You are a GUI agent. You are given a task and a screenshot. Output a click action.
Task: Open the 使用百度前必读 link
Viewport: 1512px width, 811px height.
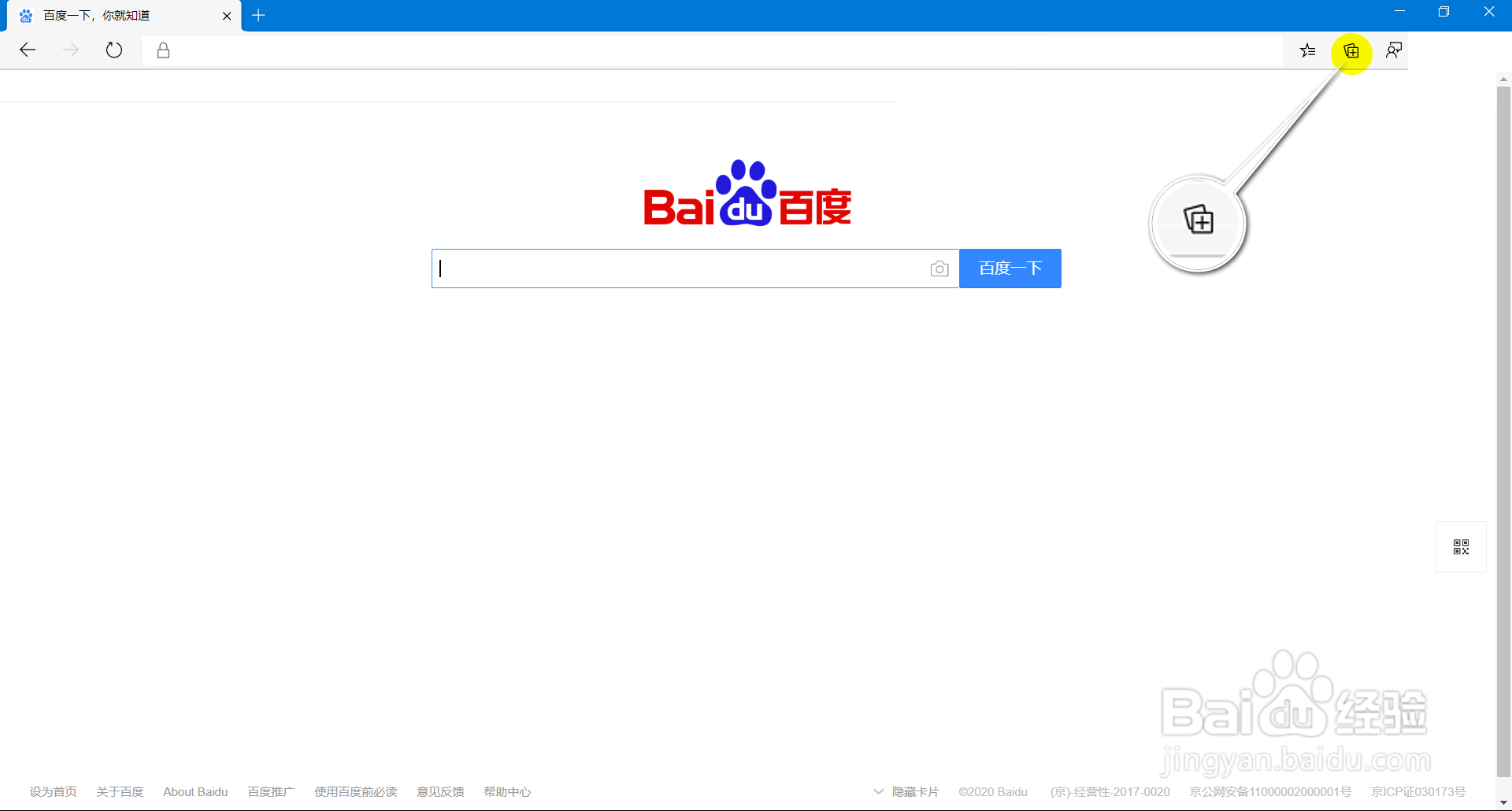tap(356, 792)
